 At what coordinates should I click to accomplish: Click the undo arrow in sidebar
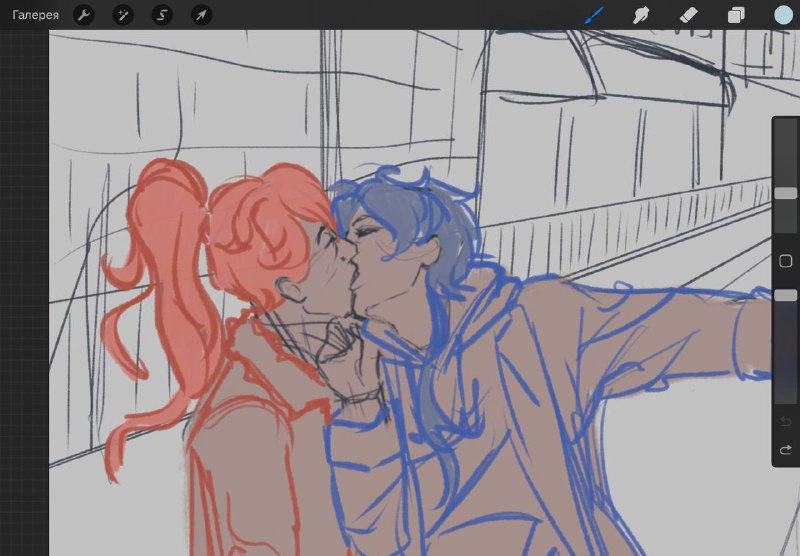tap(786, 422)
